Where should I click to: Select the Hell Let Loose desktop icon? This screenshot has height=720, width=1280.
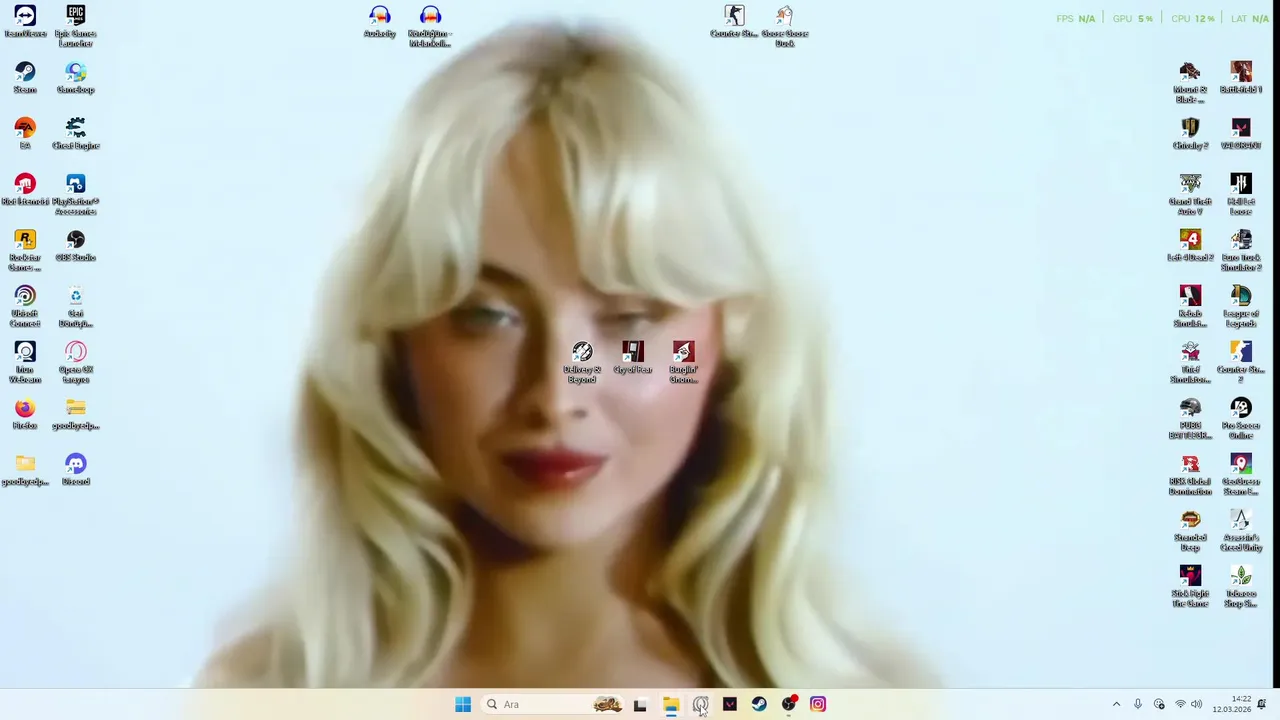[1241, 194]
